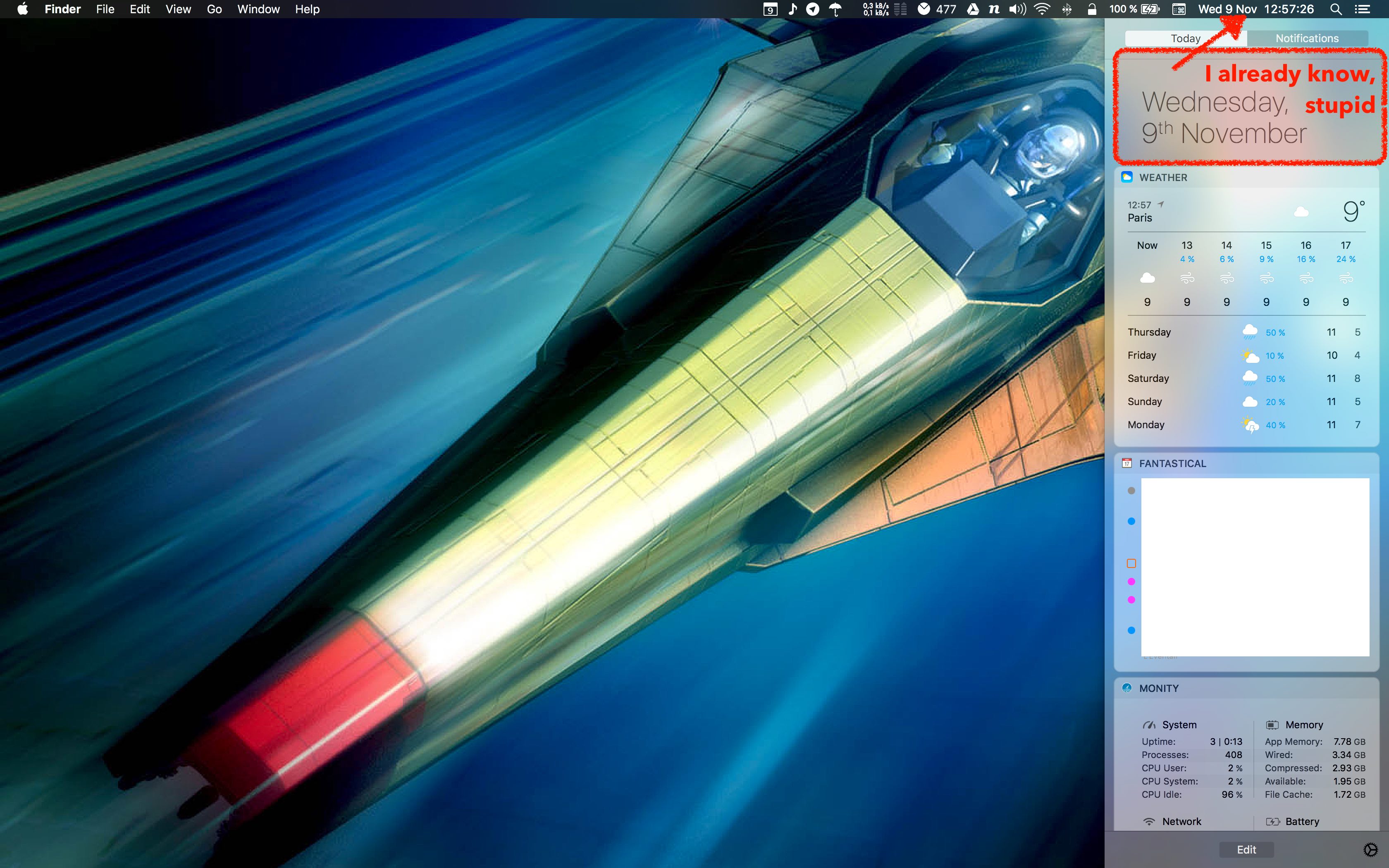Click the WEATHER widget header title
The image size is (1389, 868).
click(x=1163, y=177)
